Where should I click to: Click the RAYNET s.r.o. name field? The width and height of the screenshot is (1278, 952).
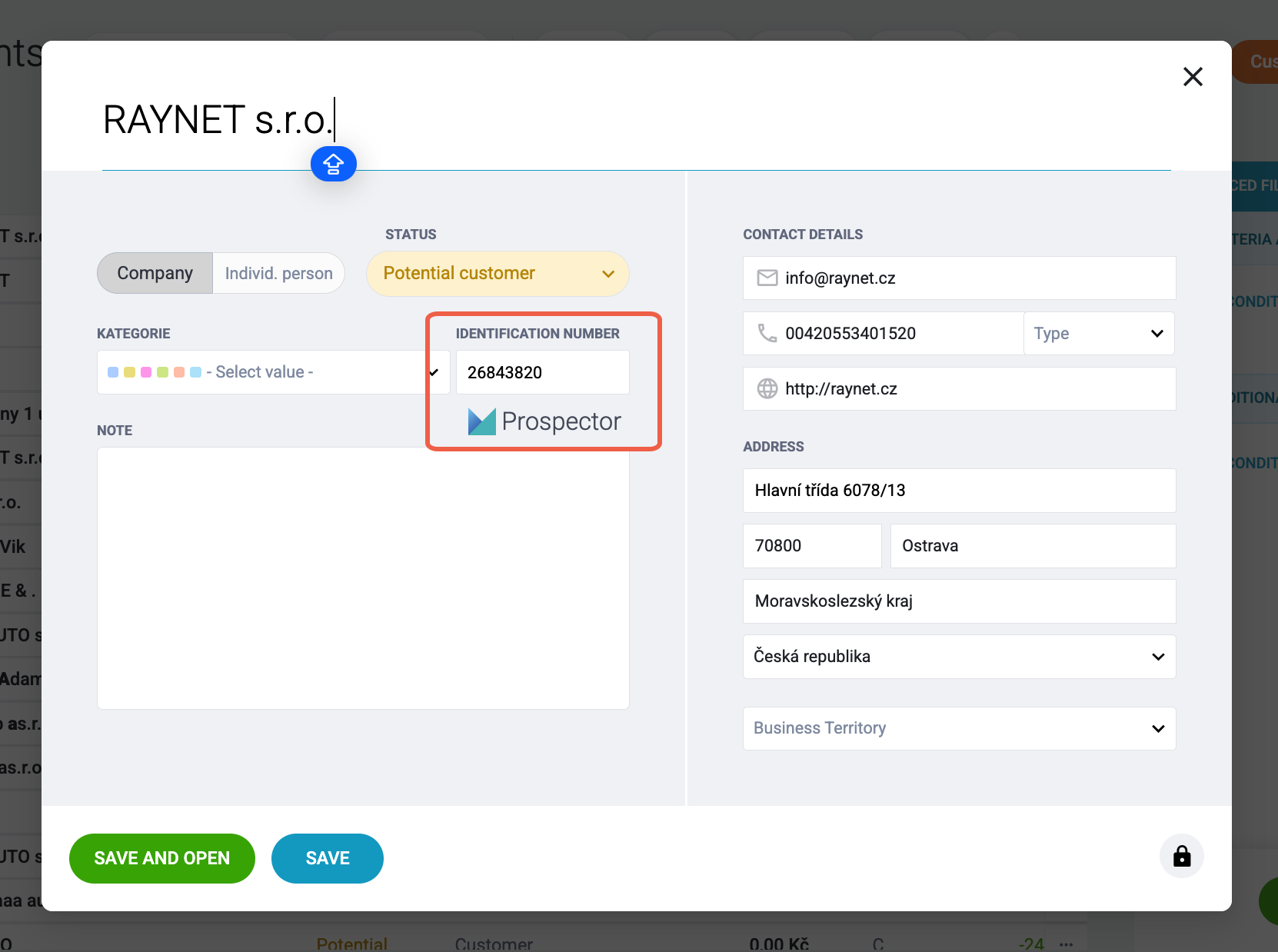pyautogui.click(x=636, y=120)
